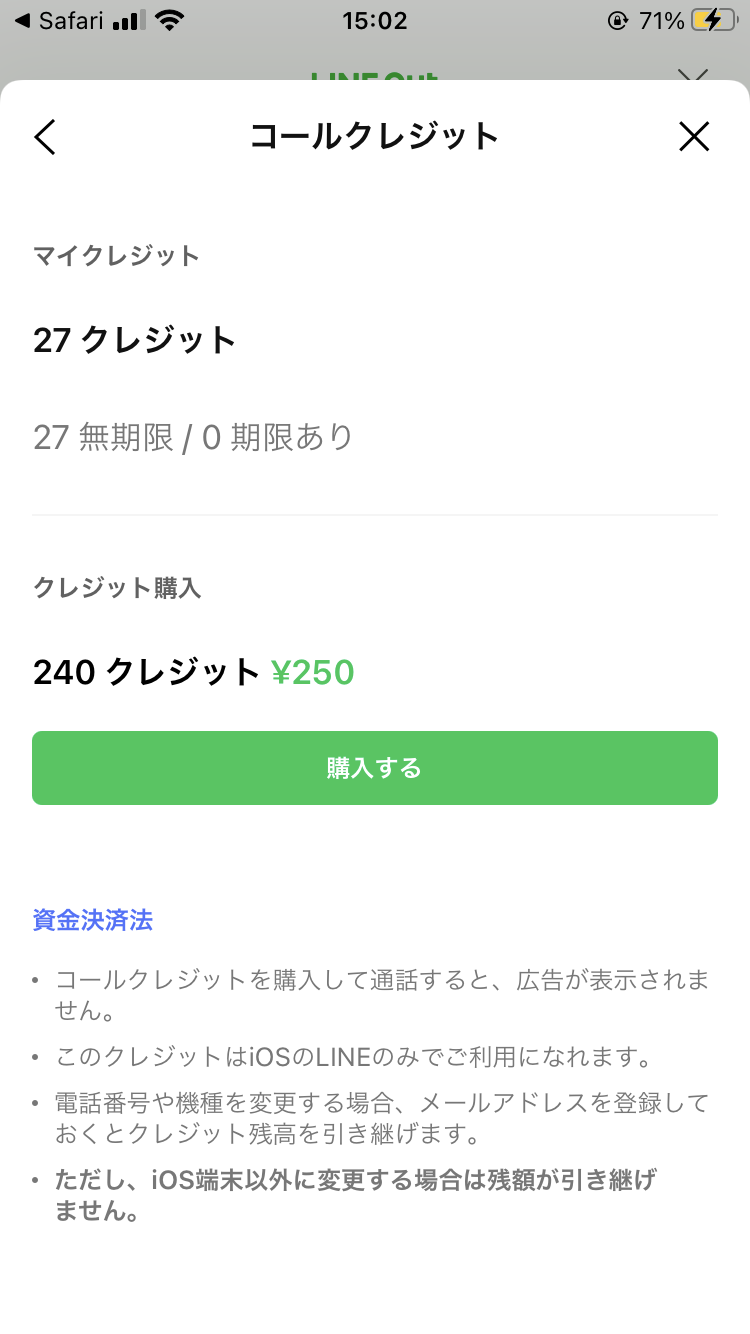Return to Safari via status bar
Screen dimensions: 750x1334
[x=60, y=21]
